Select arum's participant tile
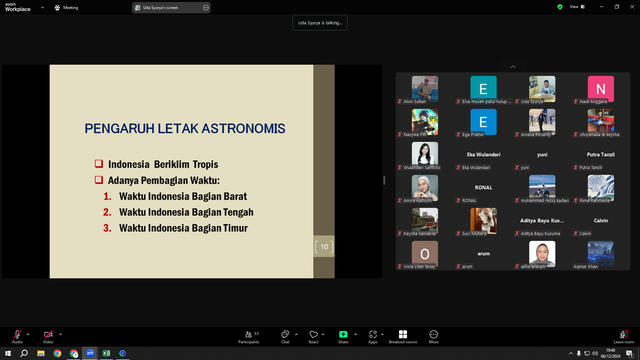The height and width of the screenshot is (360, 640). 483,255
